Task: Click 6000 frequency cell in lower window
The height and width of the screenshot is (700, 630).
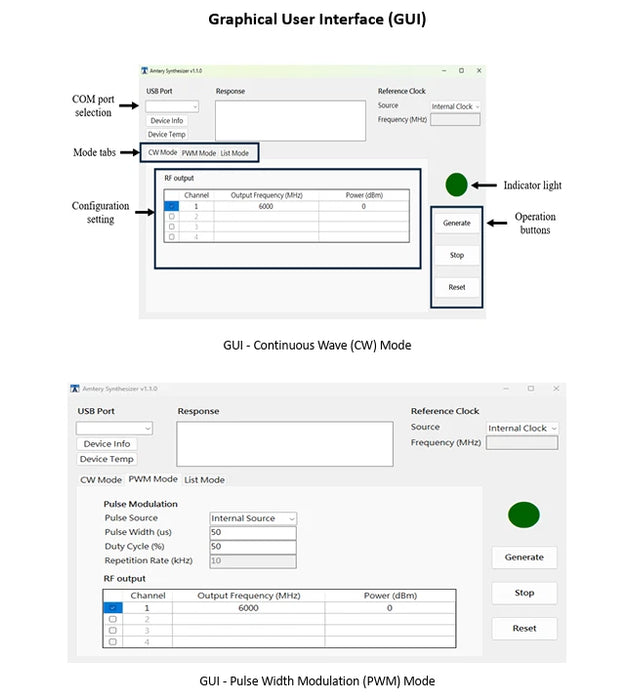Action: tap(248, 608)
